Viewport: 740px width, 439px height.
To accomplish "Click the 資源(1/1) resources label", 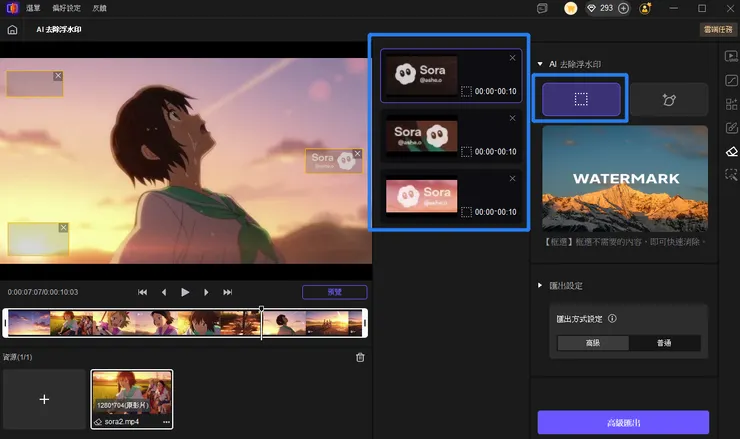I will click(17, 357).
